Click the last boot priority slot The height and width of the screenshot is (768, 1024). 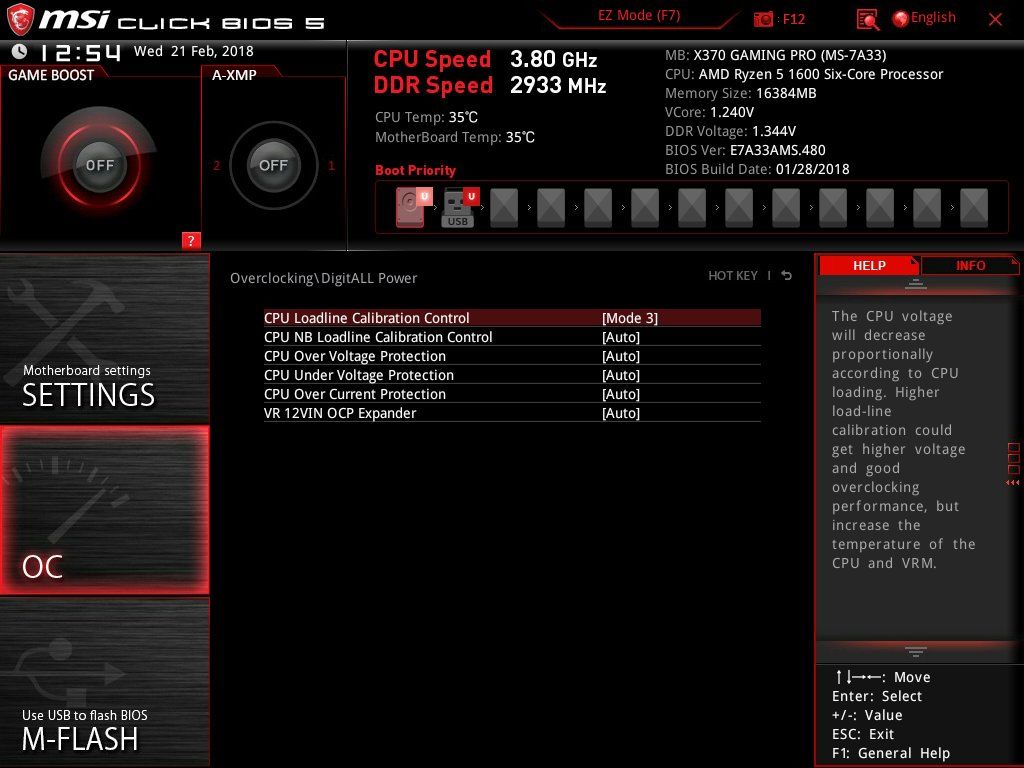click(x=974, y=208)
